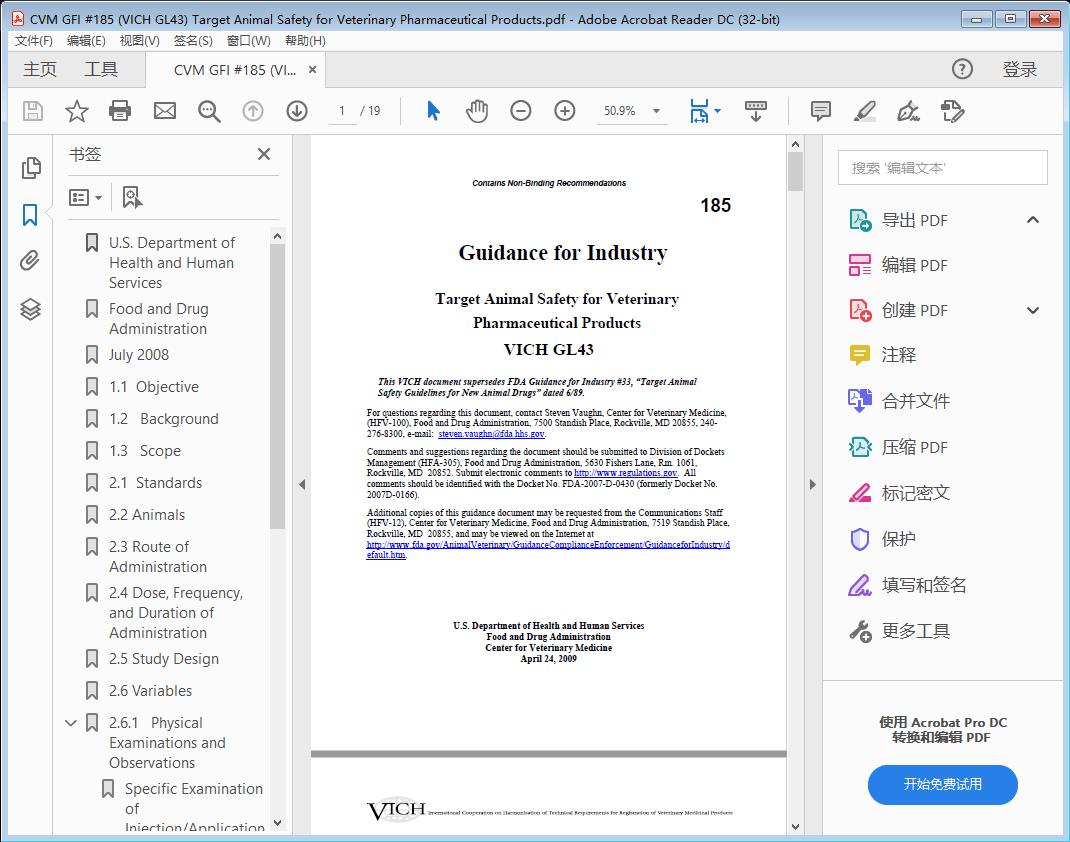Open Page Thumbnails panel

pos(31,168)
